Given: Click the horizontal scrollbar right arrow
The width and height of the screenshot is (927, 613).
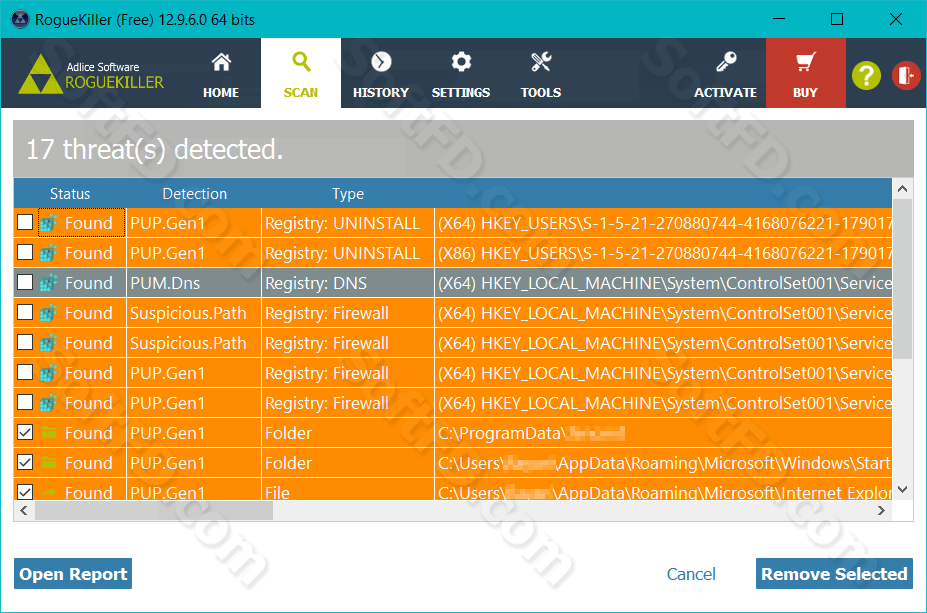Looking at the screenshot, I should pos(881,511).
